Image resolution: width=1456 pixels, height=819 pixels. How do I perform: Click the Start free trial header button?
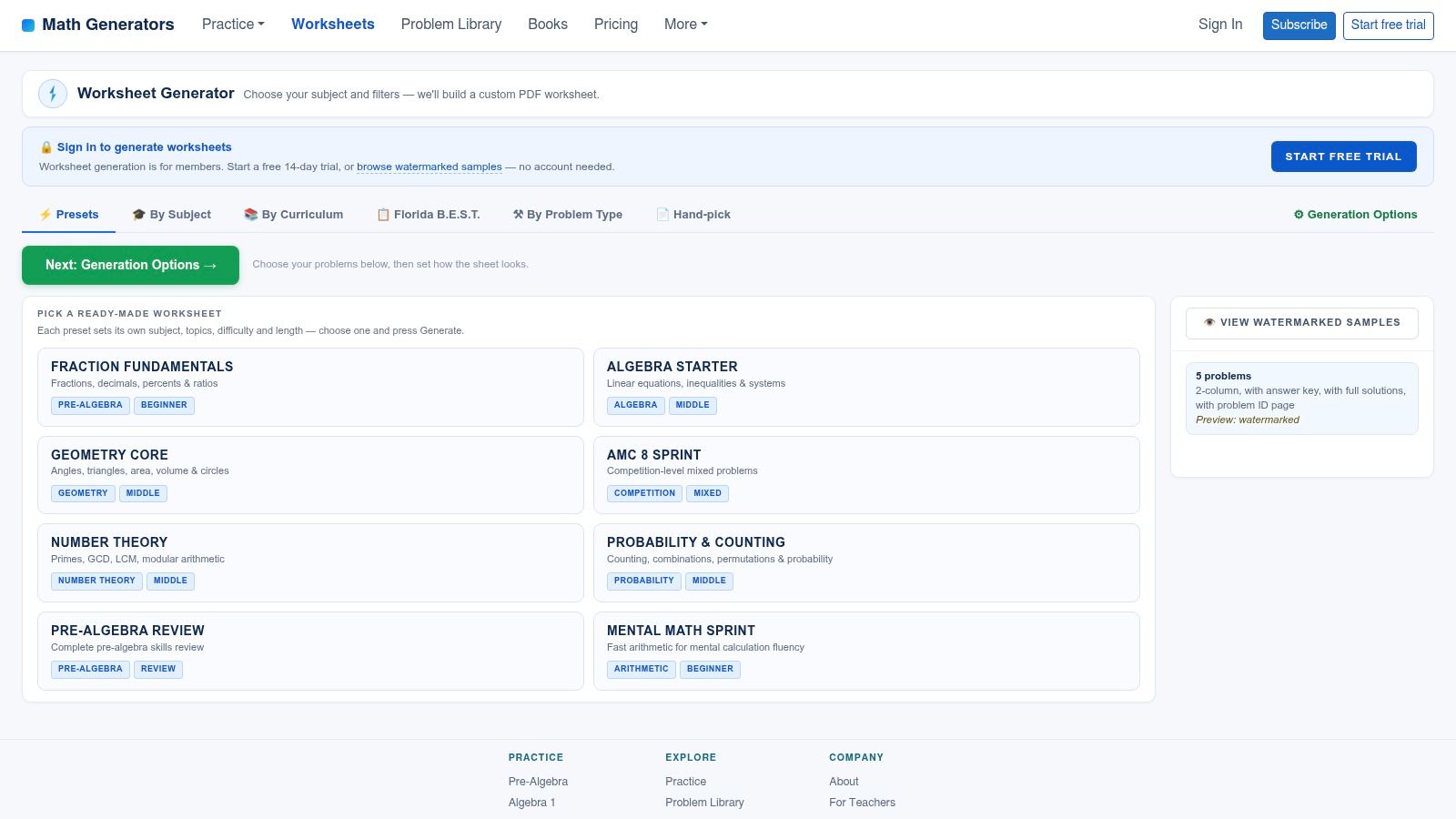[x=1389, y=25]
